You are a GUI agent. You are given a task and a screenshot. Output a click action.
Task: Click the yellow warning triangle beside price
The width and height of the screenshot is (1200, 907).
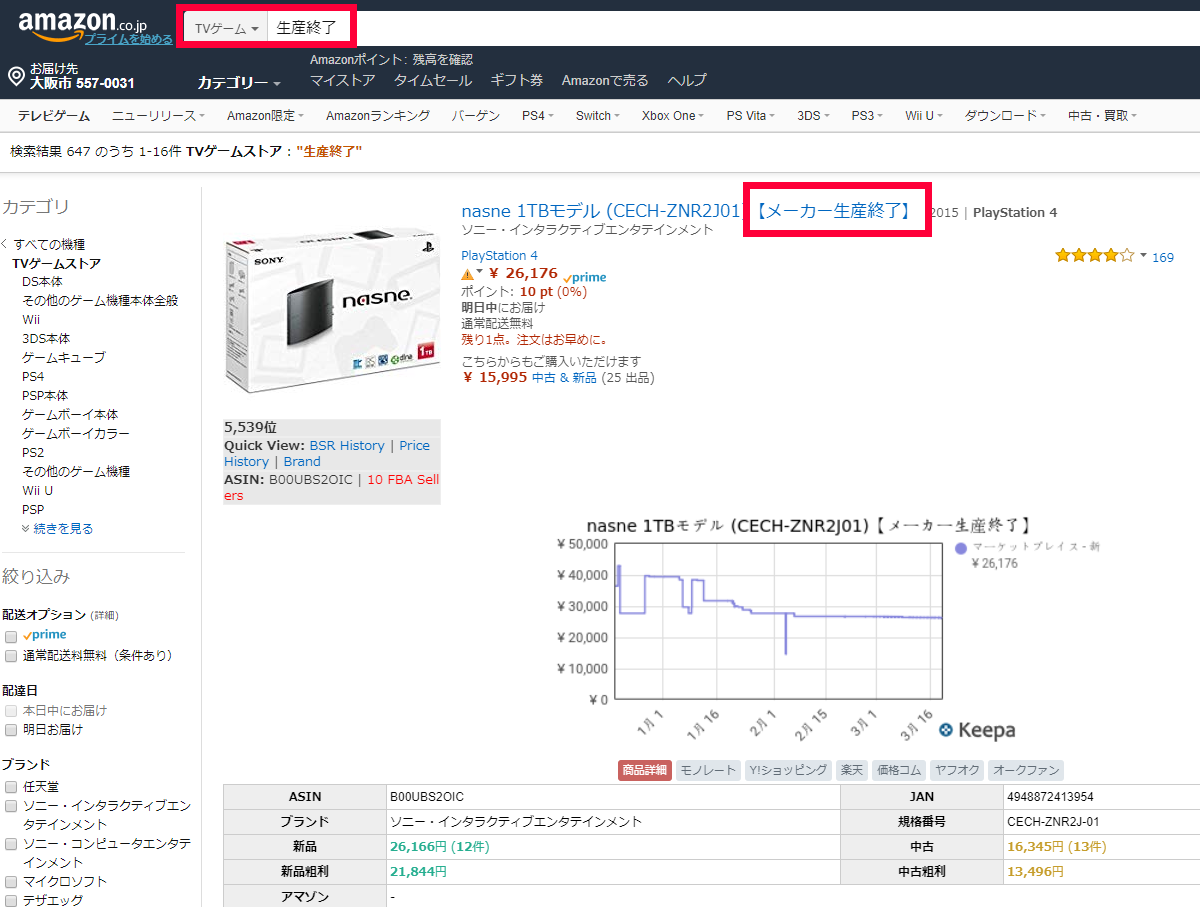(x=468, y=274)
